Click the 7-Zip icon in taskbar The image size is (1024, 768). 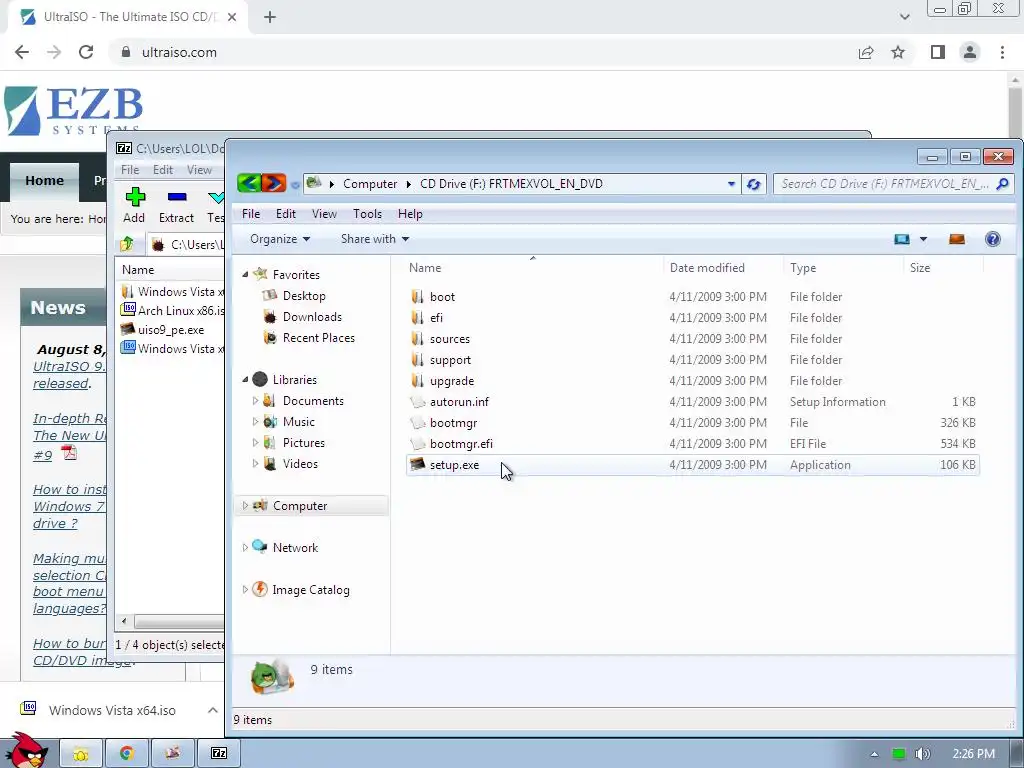pyautogui.click(x=219, y=754)
